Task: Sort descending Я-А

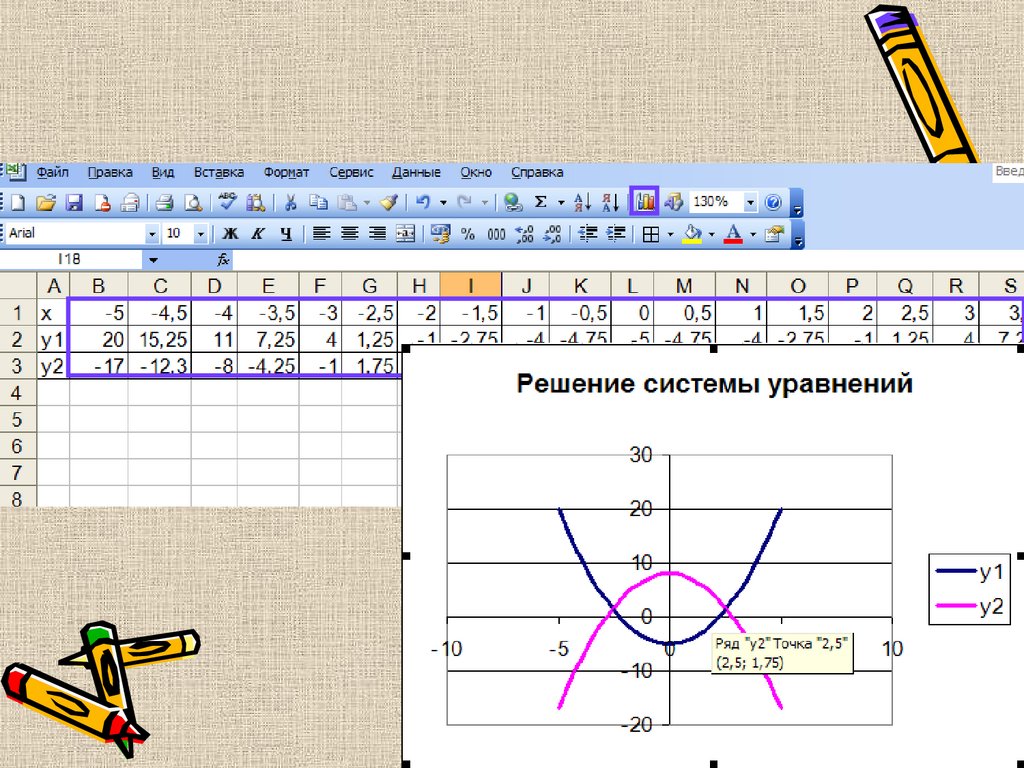Action: (x=611, y=203)
